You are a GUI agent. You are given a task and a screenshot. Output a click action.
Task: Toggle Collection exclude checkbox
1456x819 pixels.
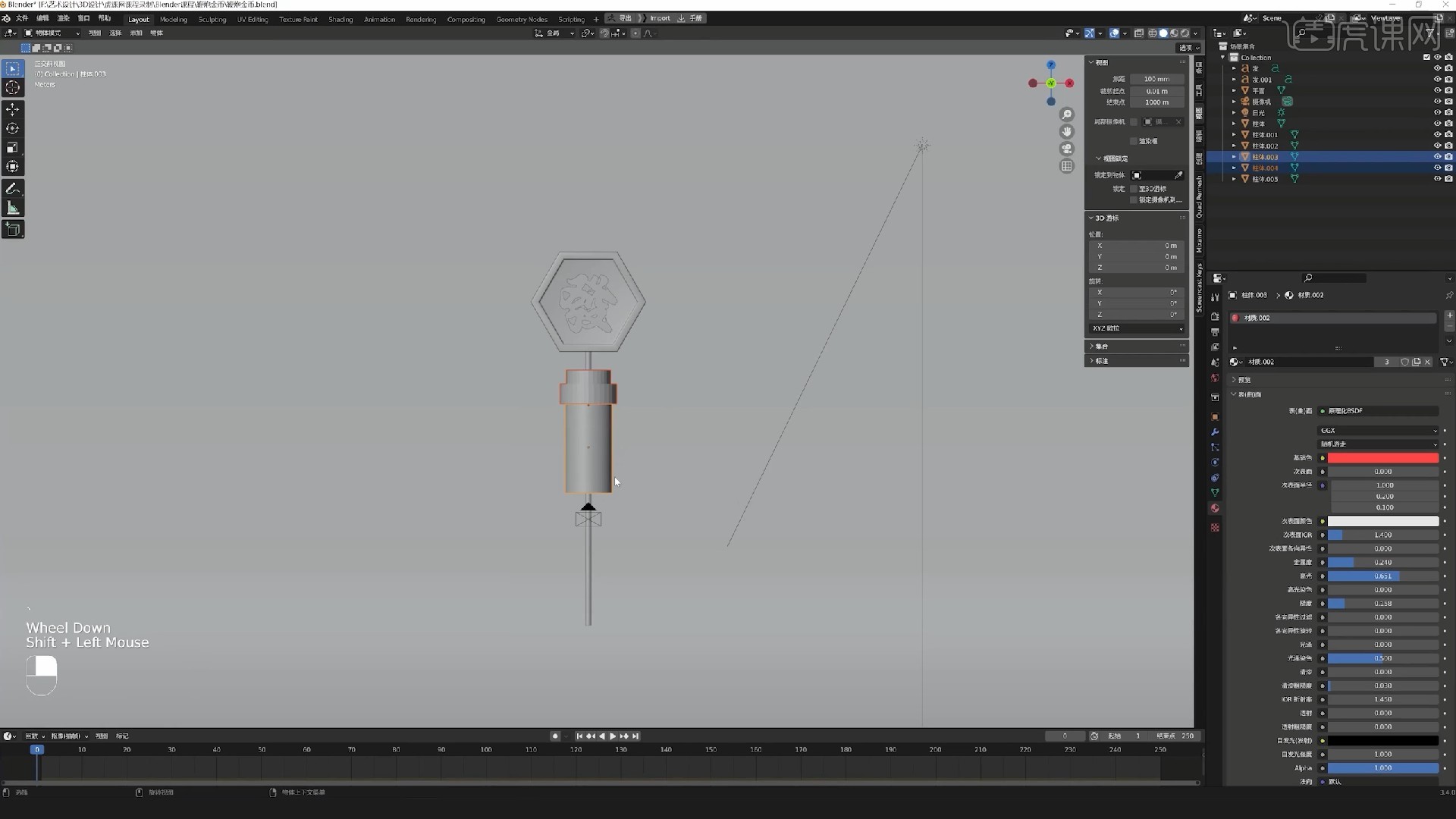point(1426,57)
